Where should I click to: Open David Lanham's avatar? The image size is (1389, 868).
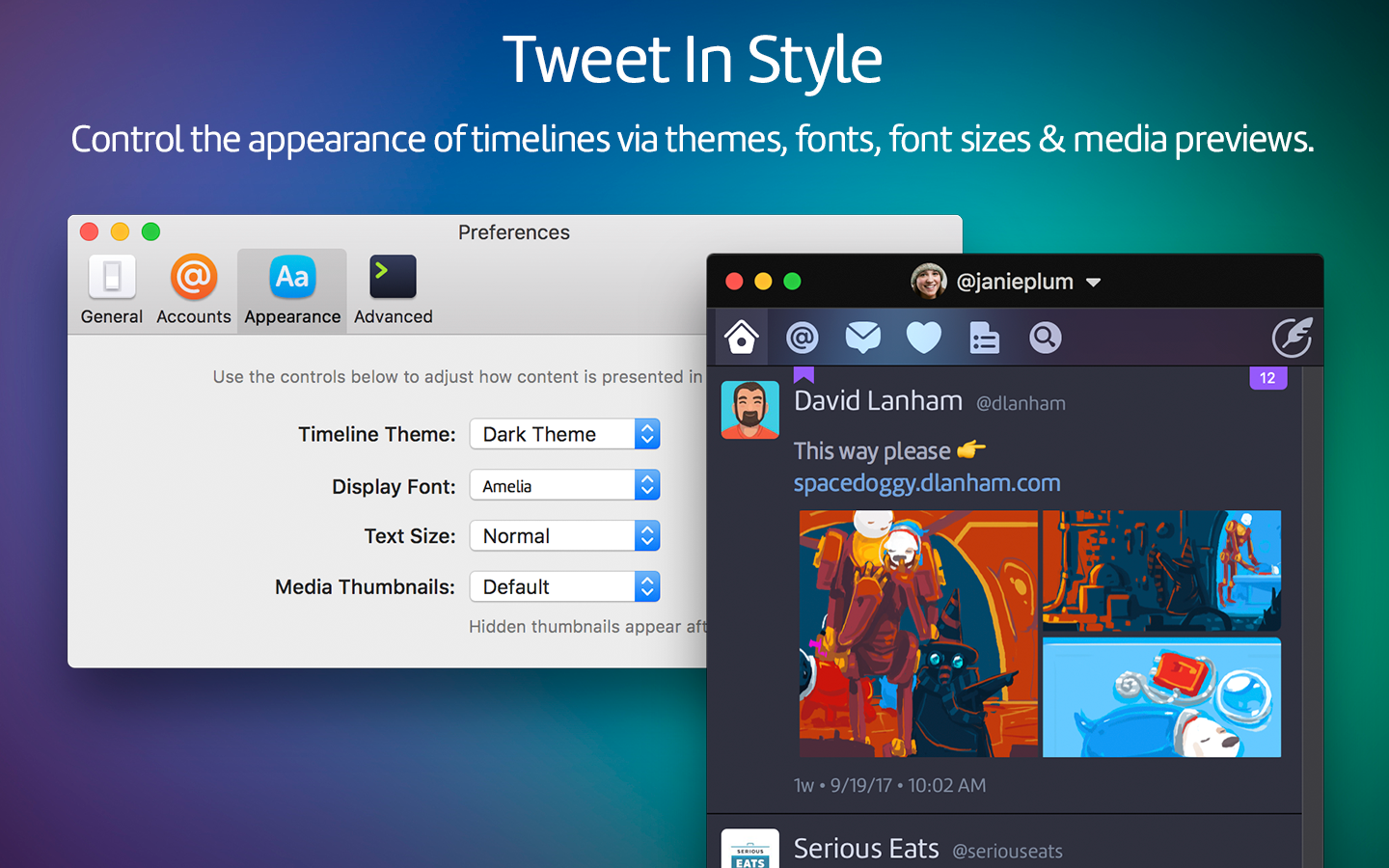click(750, 410)
